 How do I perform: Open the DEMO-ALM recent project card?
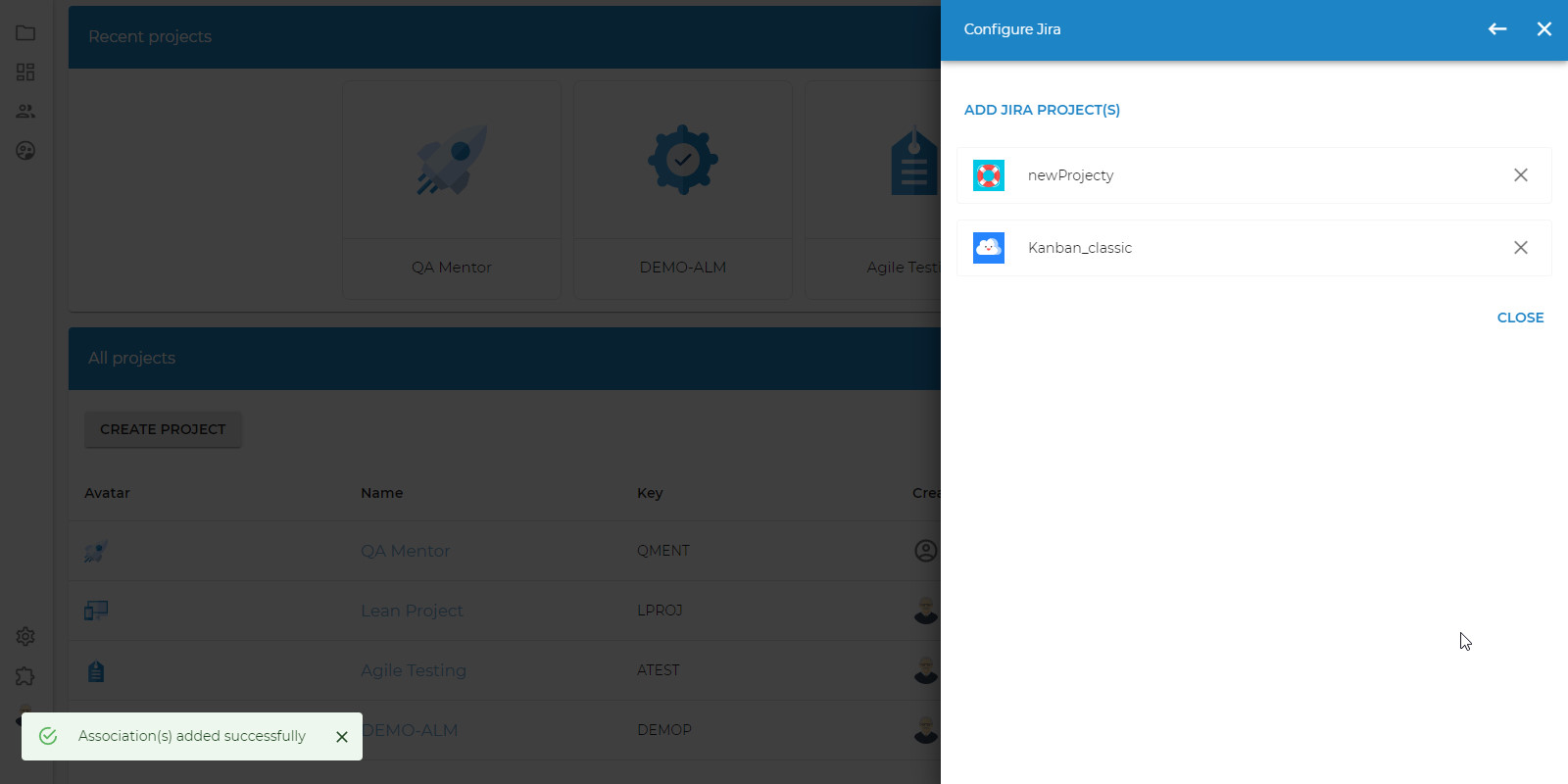click(x=683, y=190)
